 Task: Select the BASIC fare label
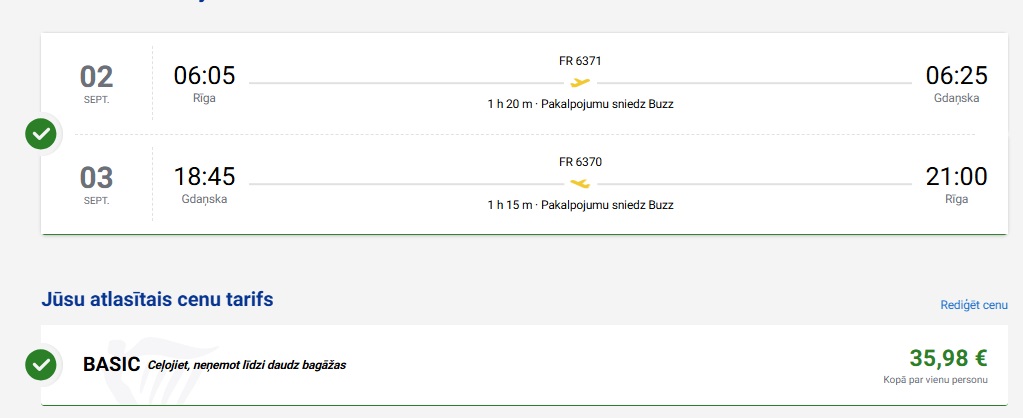click(111, 365)
